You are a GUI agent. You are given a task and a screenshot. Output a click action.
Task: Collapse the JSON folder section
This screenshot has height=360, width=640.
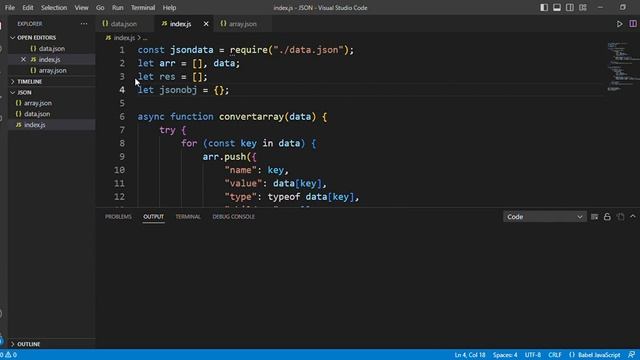pos(52,93)
